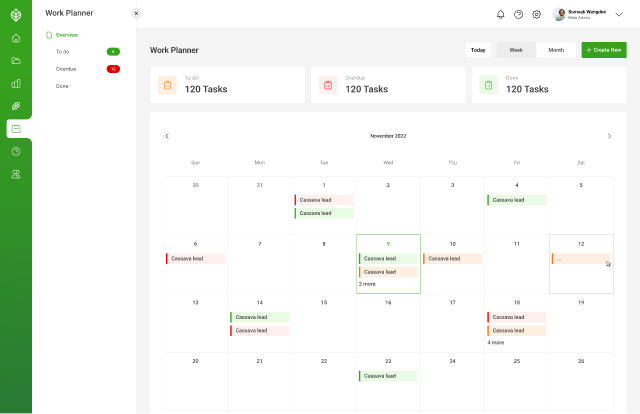The image size is (640, 414).
Task: Open notifications bell icon
Action: [x=500, y=15]
